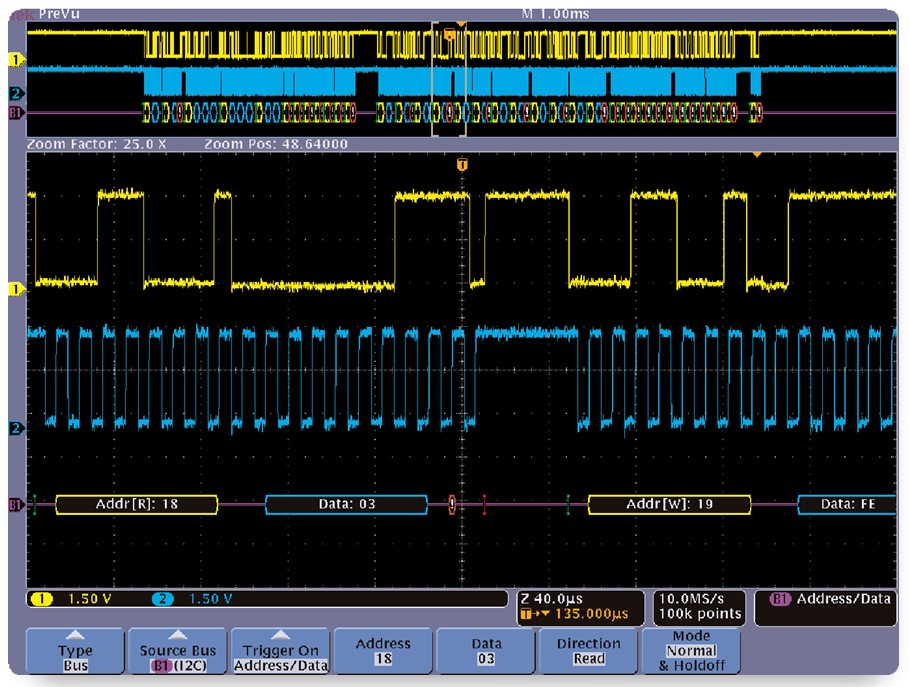Image resolution: width=909 pixels, height=687 pixels.
Task: Expand Source Bus B1 (I2C) selector
Action: (x=177, y=651)
